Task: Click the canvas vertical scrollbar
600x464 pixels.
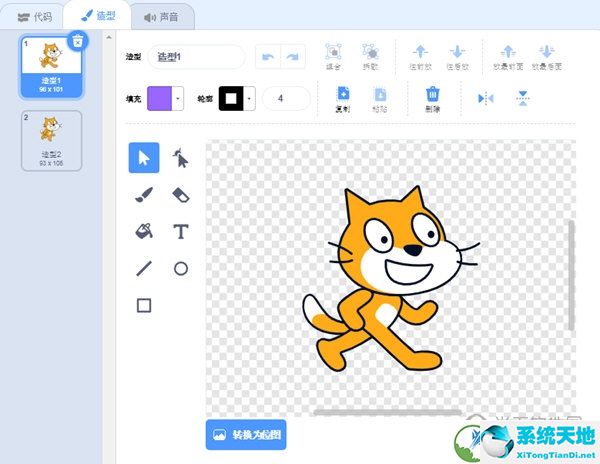Action: click(x=571, y=275)
